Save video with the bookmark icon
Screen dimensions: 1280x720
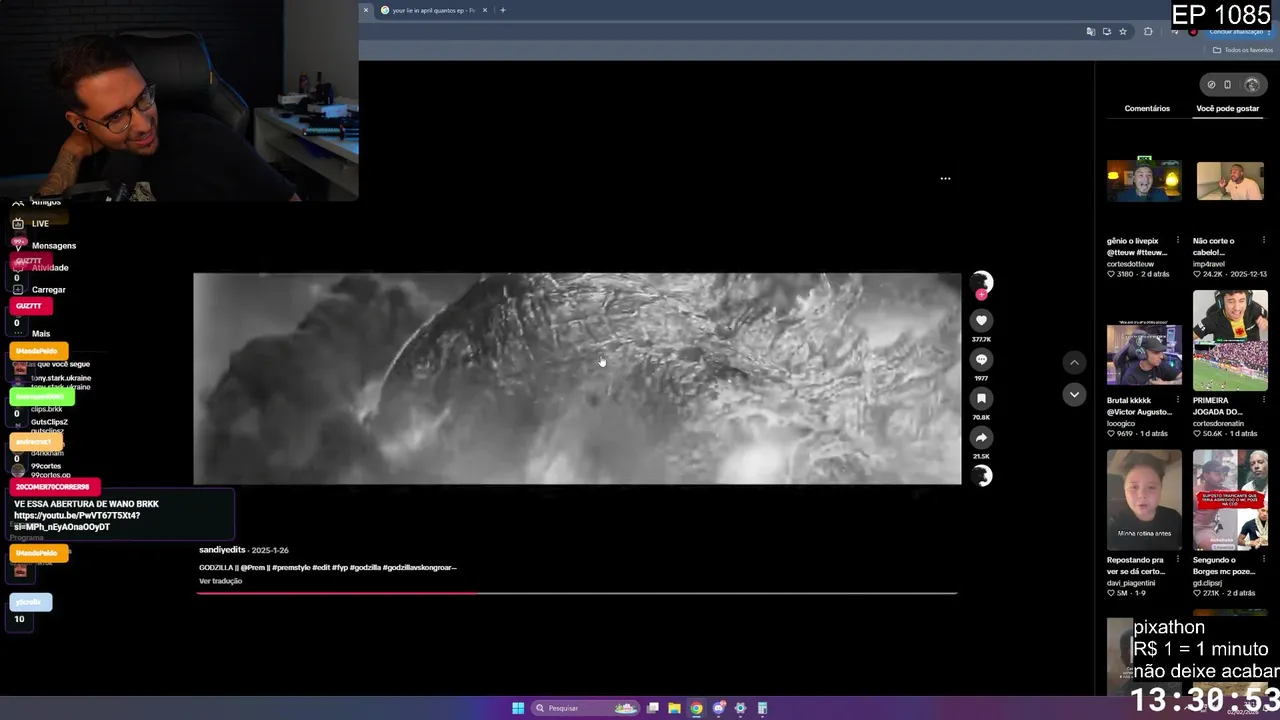click(981, 398)
